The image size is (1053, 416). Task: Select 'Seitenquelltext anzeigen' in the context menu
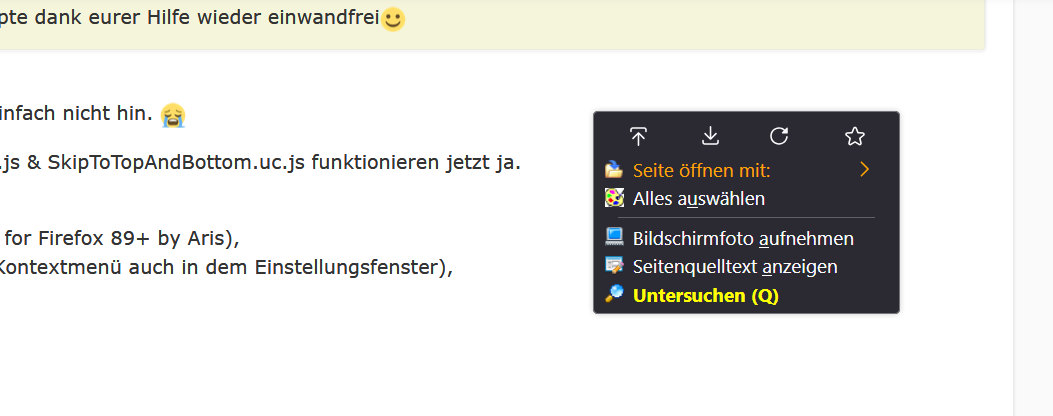click(735, 267)
